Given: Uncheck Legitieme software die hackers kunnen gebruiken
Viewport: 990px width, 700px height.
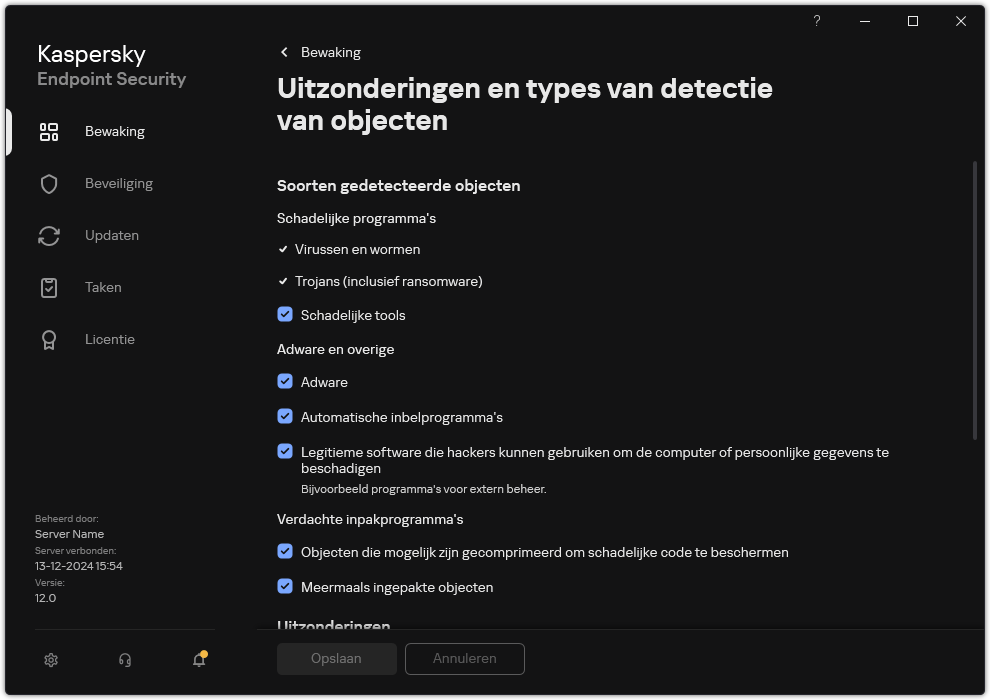Looking at the screenshot, I should (x=285, y=451).
